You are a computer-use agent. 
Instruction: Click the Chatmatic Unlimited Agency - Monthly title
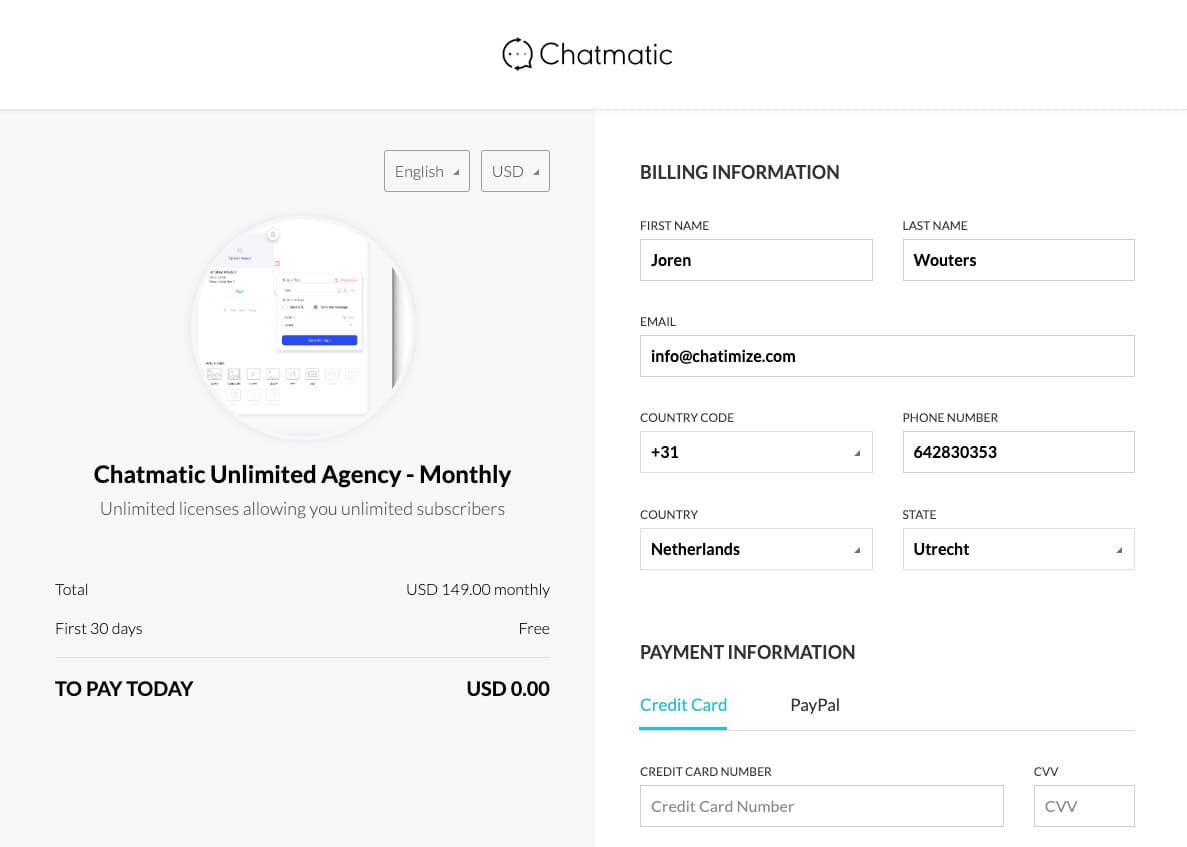point(302,475)
